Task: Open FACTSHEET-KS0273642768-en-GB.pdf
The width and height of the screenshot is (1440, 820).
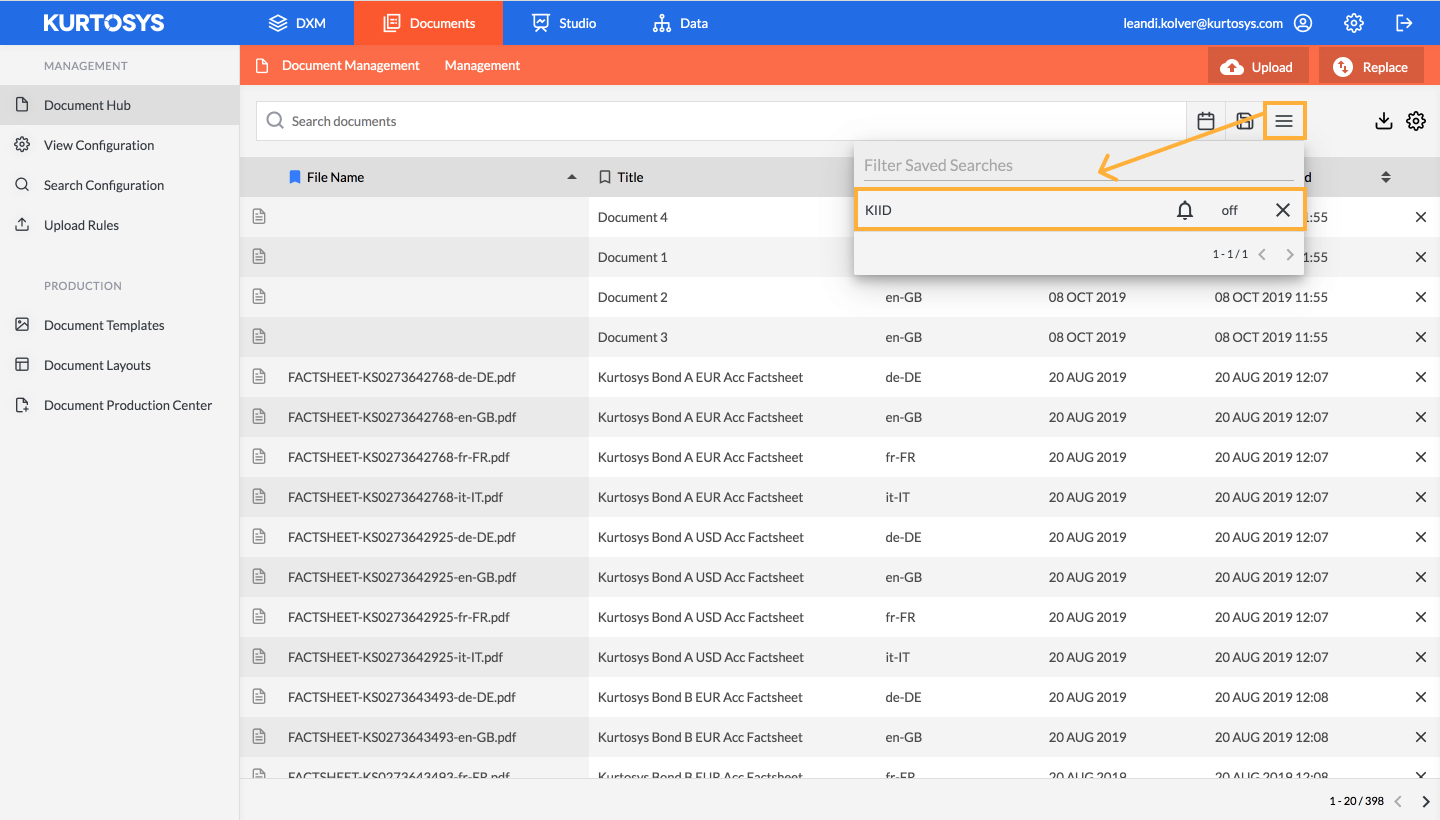Action: point(402,417)
